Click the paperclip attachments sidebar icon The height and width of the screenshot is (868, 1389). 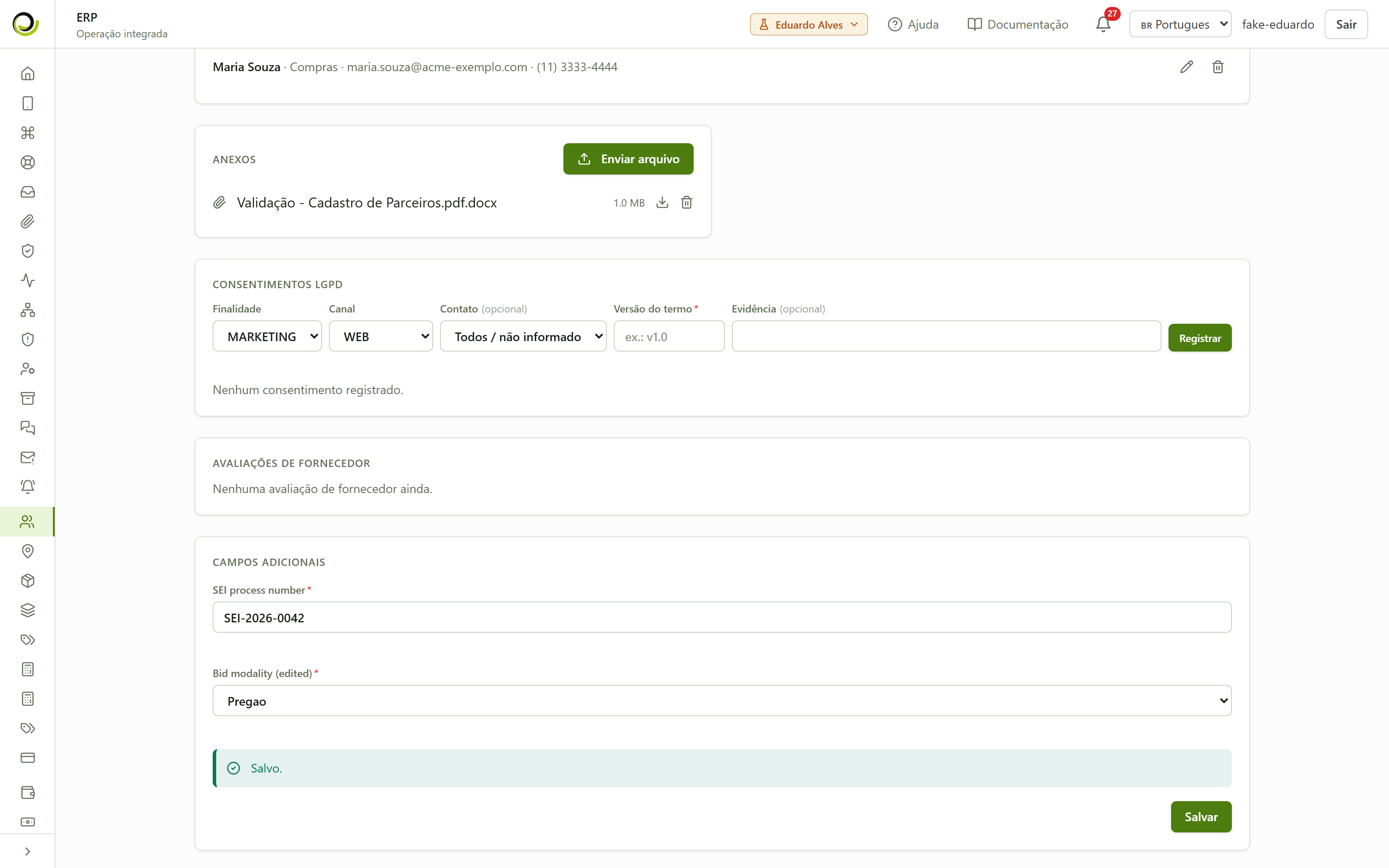(27, 222)
